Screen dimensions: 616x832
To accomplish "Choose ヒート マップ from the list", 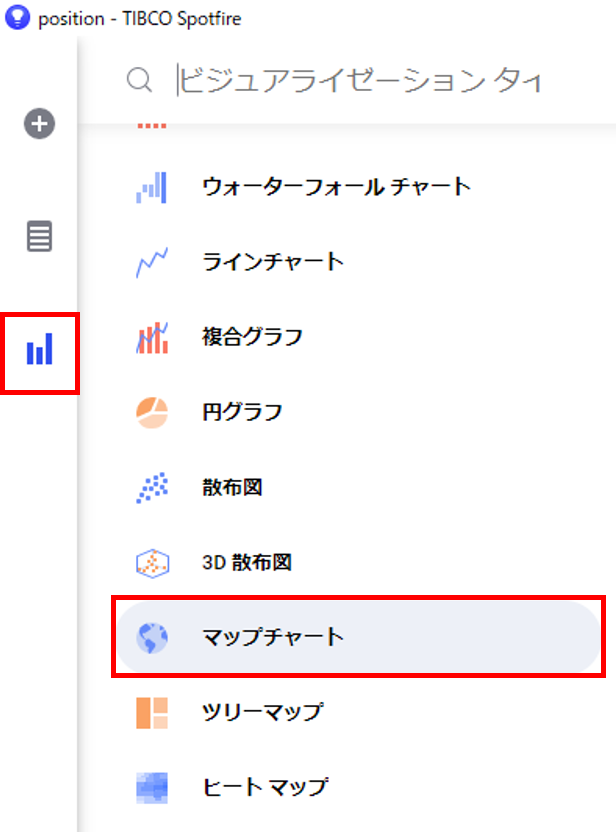I will [x=265, y=787].
